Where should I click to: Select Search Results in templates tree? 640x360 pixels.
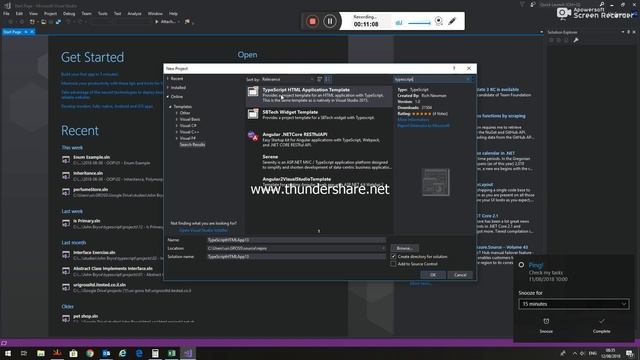(192, 144)
